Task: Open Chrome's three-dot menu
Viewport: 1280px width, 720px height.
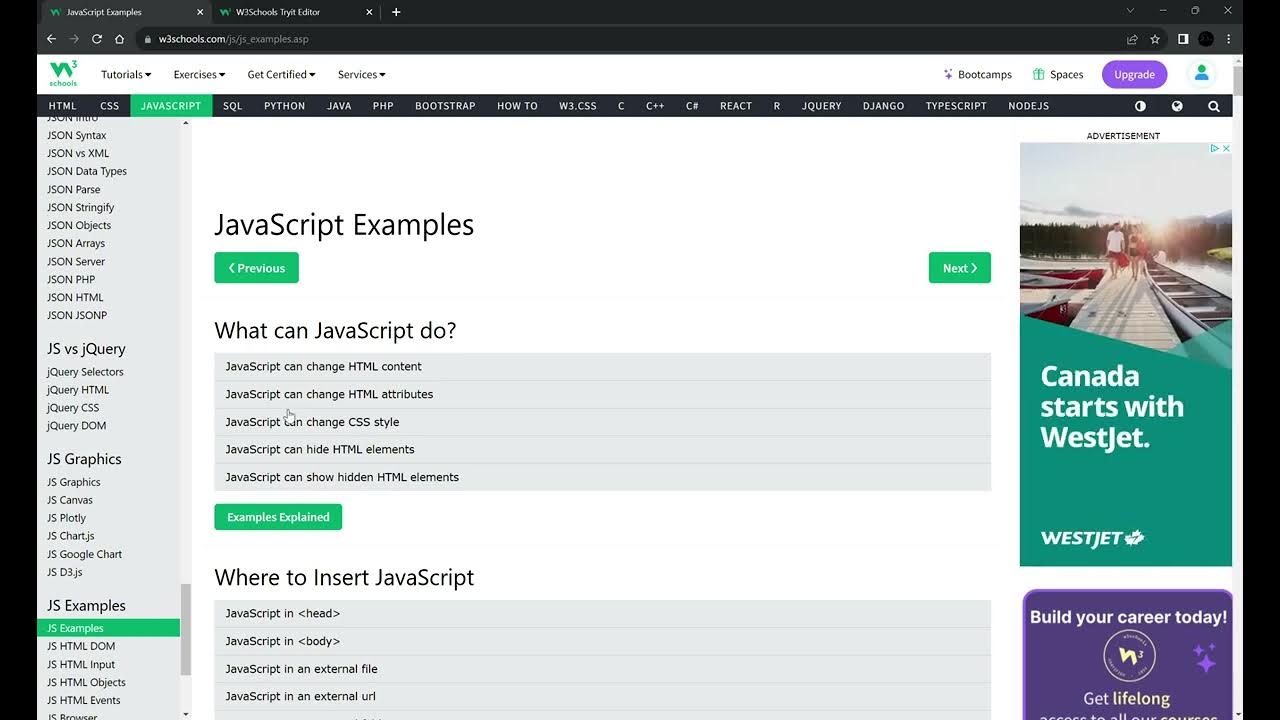Action: click(x=1229, y=39)
